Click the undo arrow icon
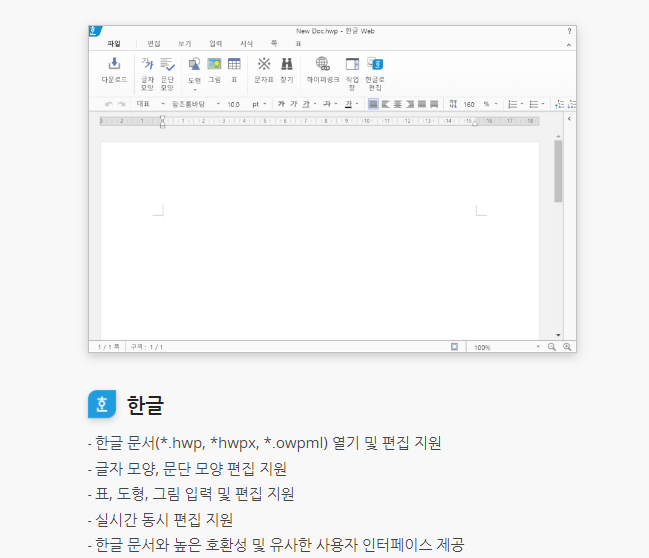This screenshot has width=649, height=558. tap(109, 104)
